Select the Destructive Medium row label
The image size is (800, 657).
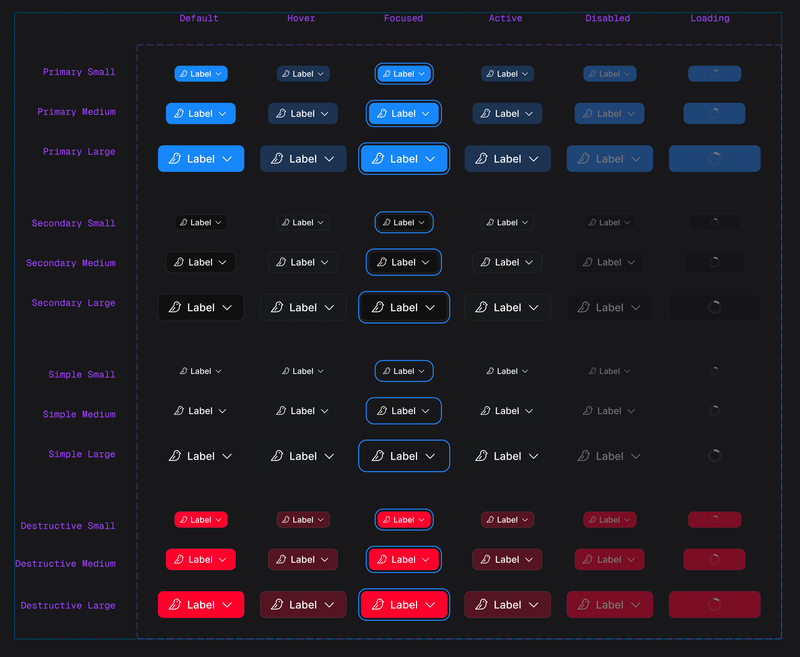pyautogui.click(x=65, y=564)
